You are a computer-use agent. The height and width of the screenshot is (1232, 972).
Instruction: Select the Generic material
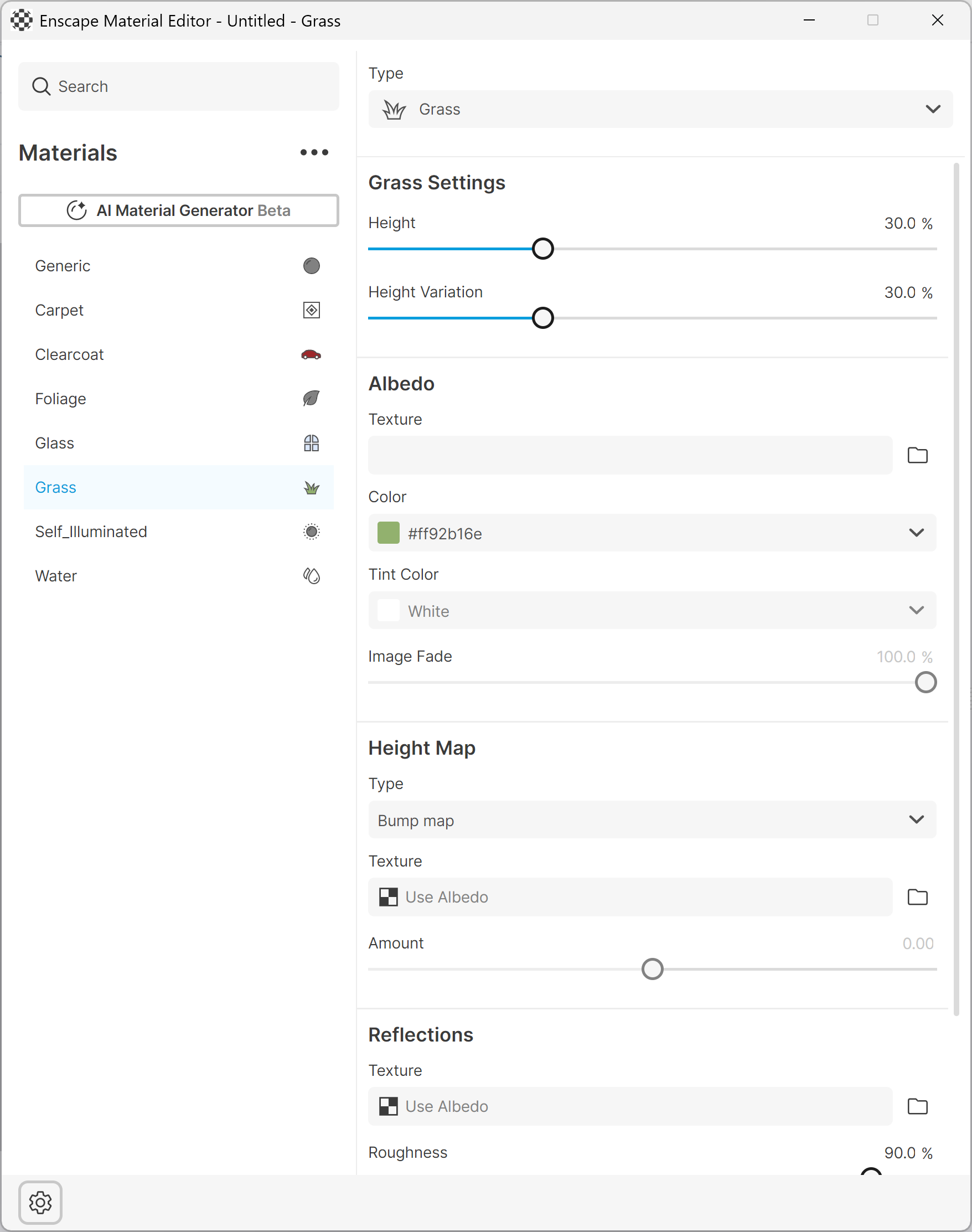[179, 266]
